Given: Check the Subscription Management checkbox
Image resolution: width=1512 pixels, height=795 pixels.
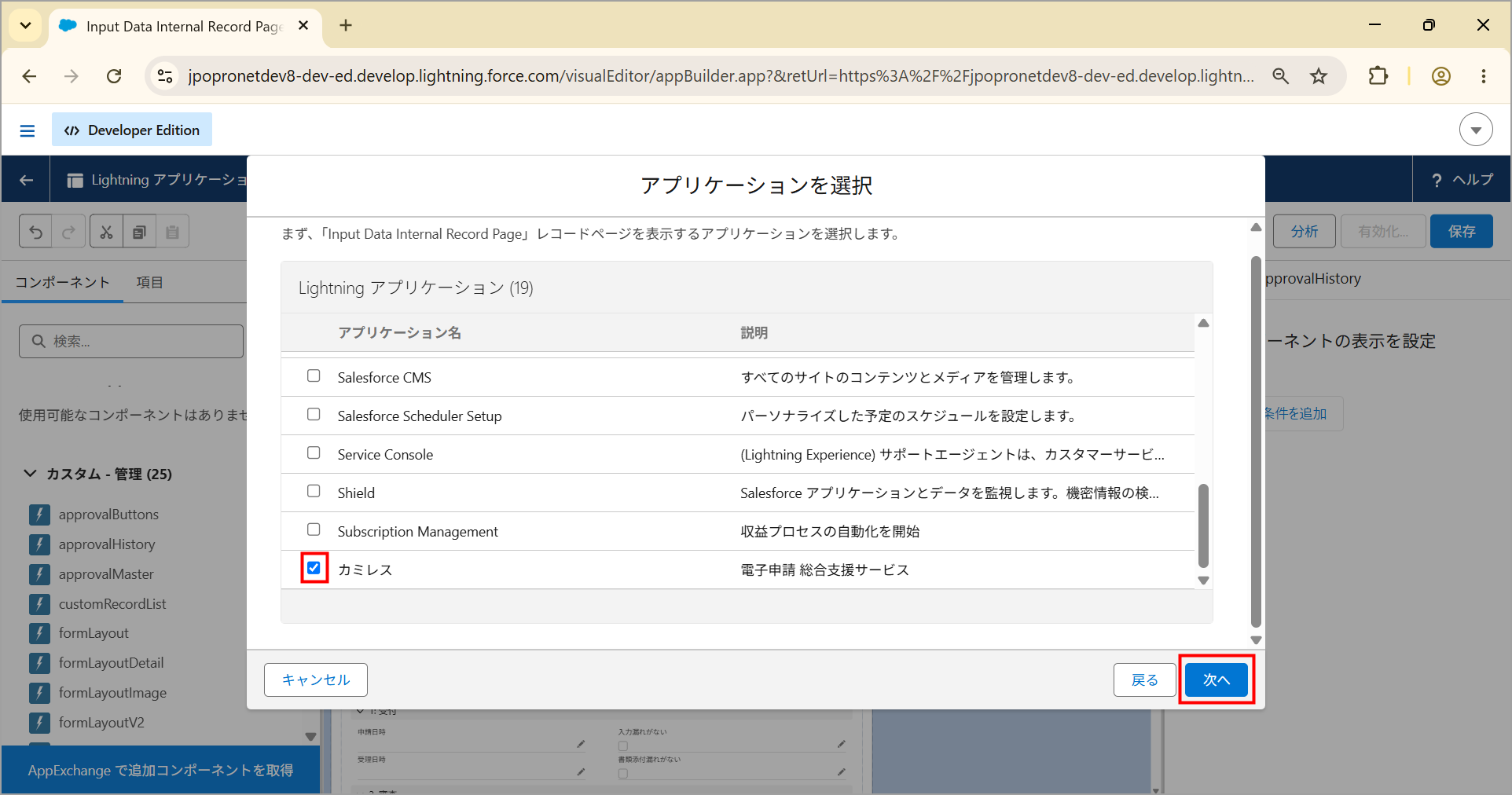Looking at the screenshot, I should (314, 530).
